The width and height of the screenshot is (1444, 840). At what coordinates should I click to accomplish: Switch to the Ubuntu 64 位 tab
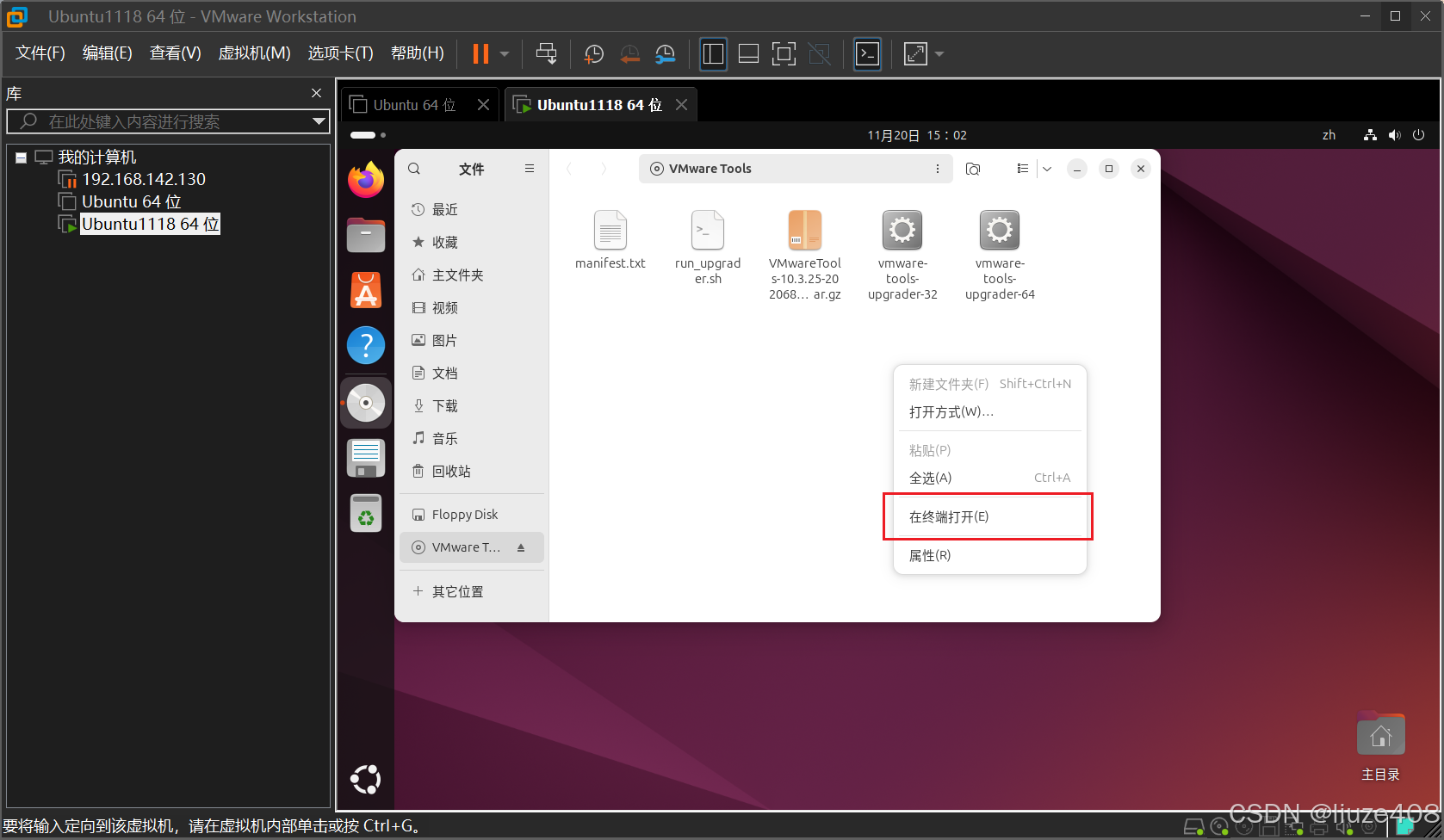[414, 105]
